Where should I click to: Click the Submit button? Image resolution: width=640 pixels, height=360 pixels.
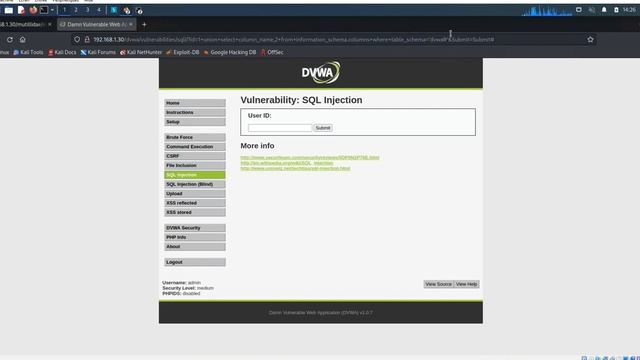pyautogui.click(x=323, y=128)
